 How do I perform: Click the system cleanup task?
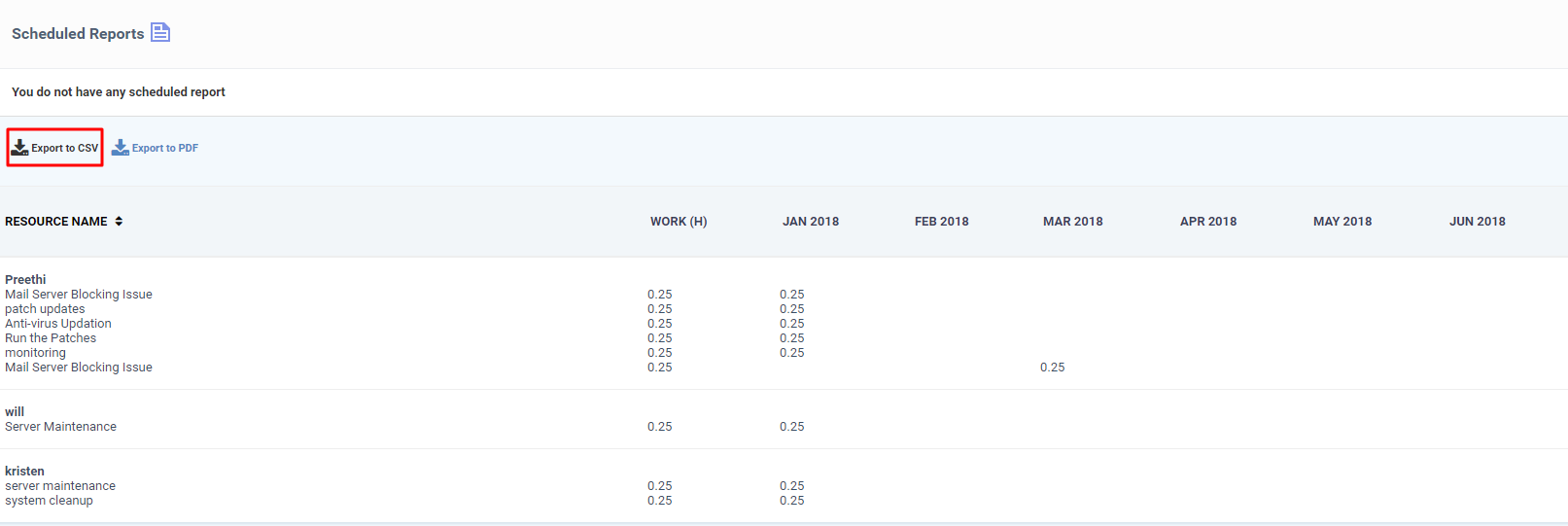coord(49,500)
